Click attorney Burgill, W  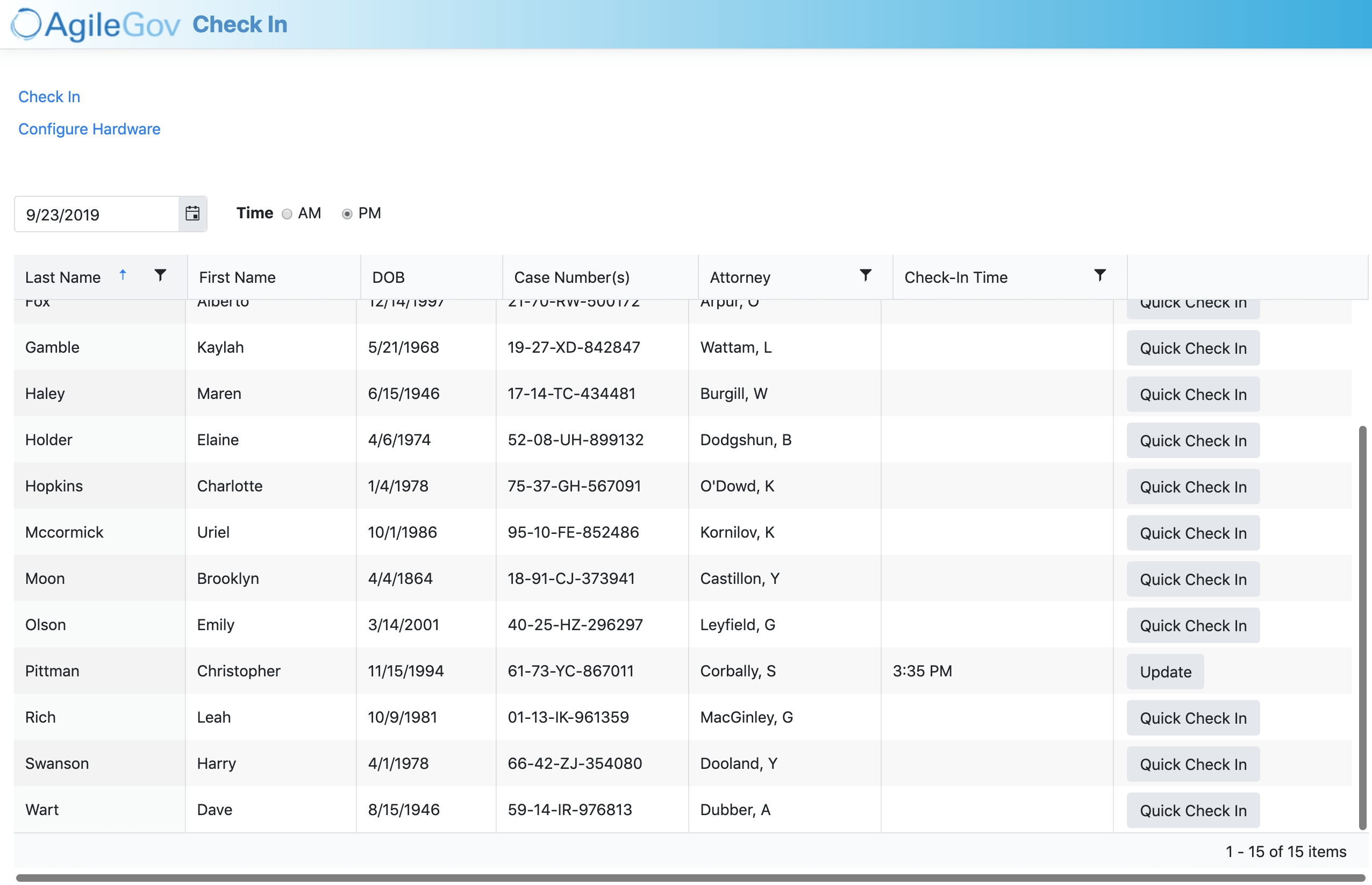[734, 394]
